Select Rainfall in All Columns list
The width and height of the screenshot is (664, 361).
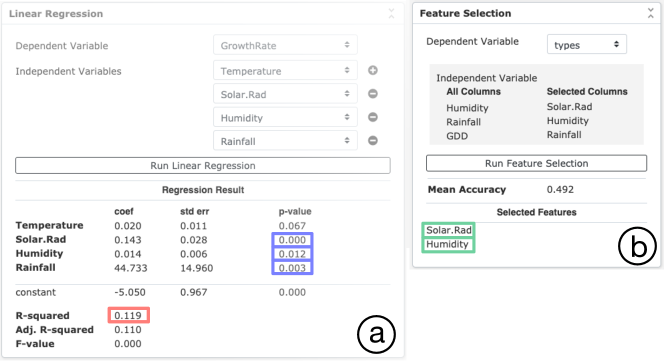463,122
